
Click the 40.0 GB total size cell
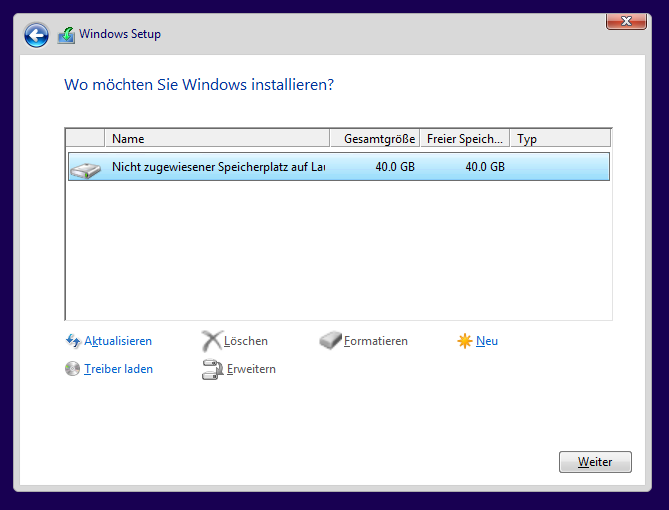(395, 167)
